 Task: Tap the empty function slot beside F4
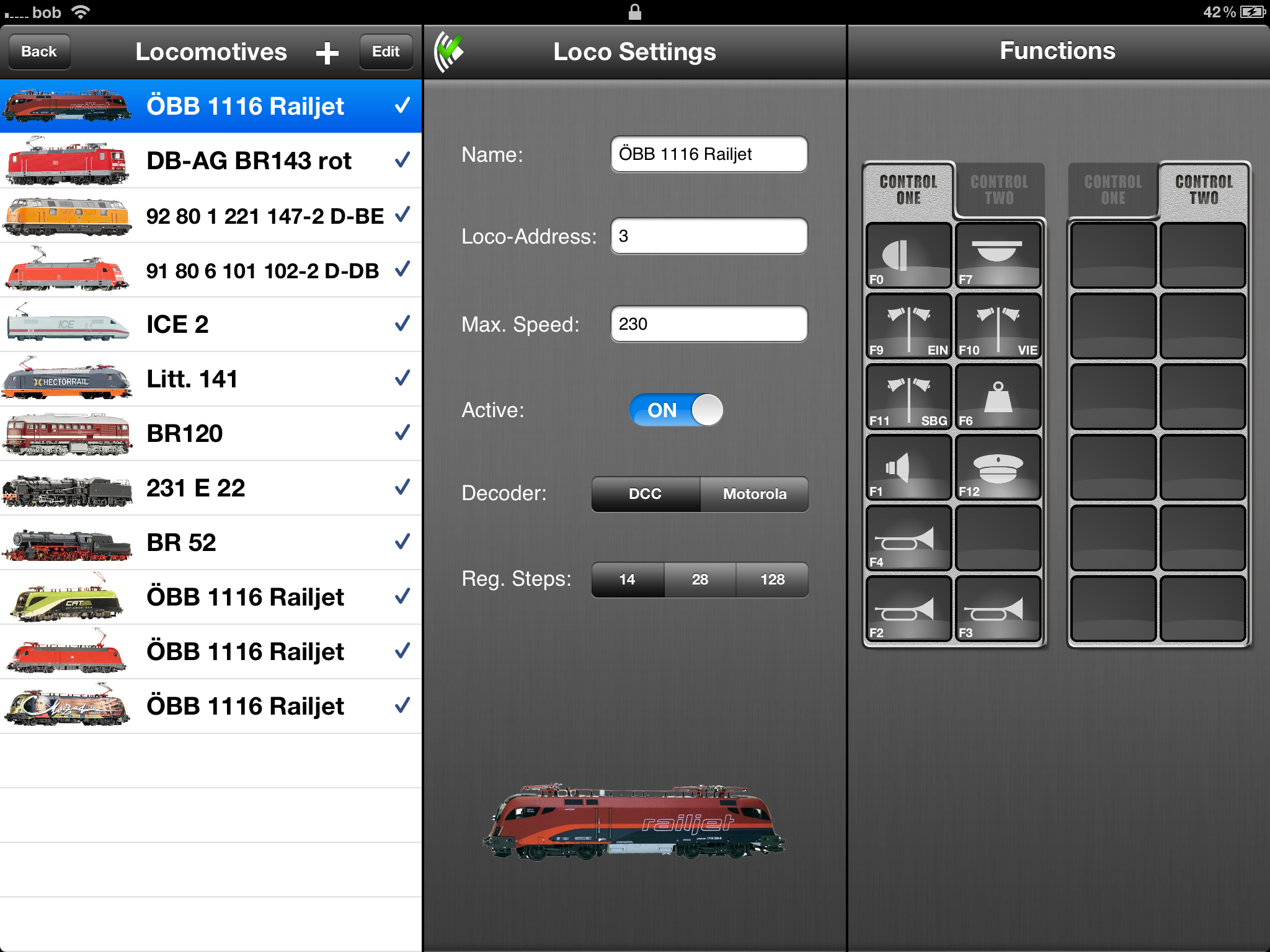tap(998, 538)
